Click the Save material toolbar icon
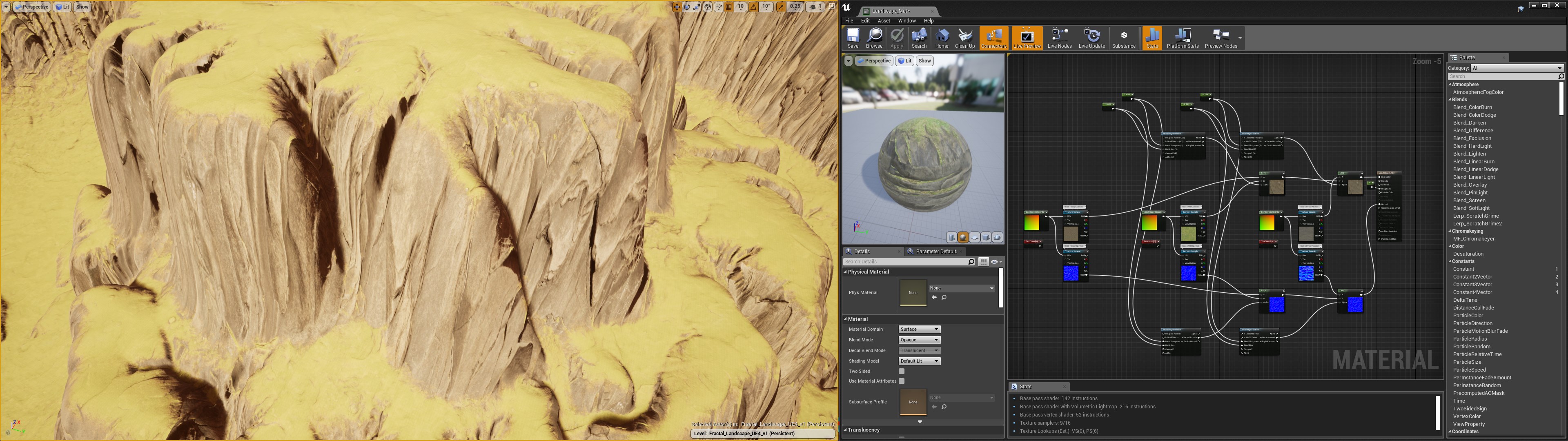 click(x=852, y=38)
